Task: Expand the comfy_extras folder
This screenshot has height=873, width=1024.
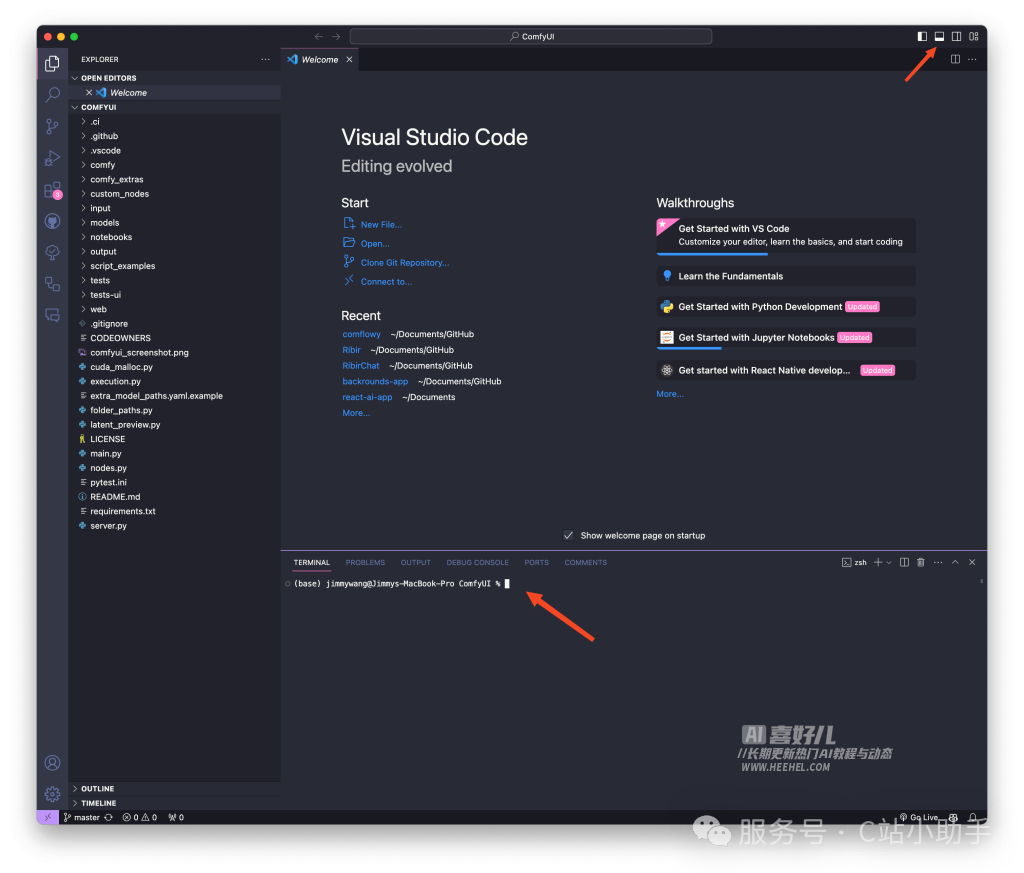Action: pos(117,180)
